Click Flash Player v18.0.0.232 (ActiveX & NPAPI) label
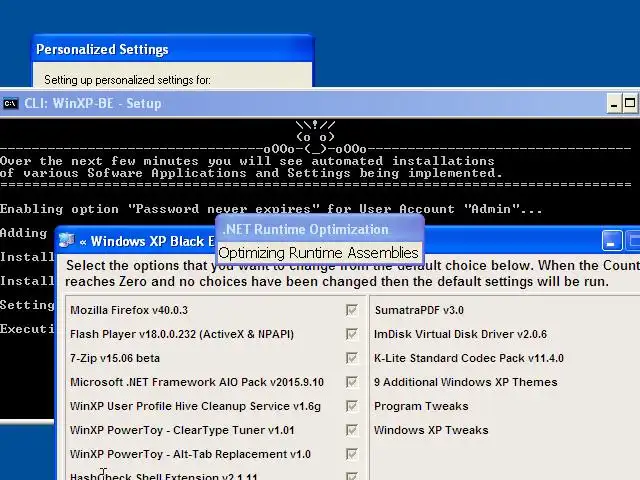The height and width of the screenshot is (480, 640). [182, 334]
